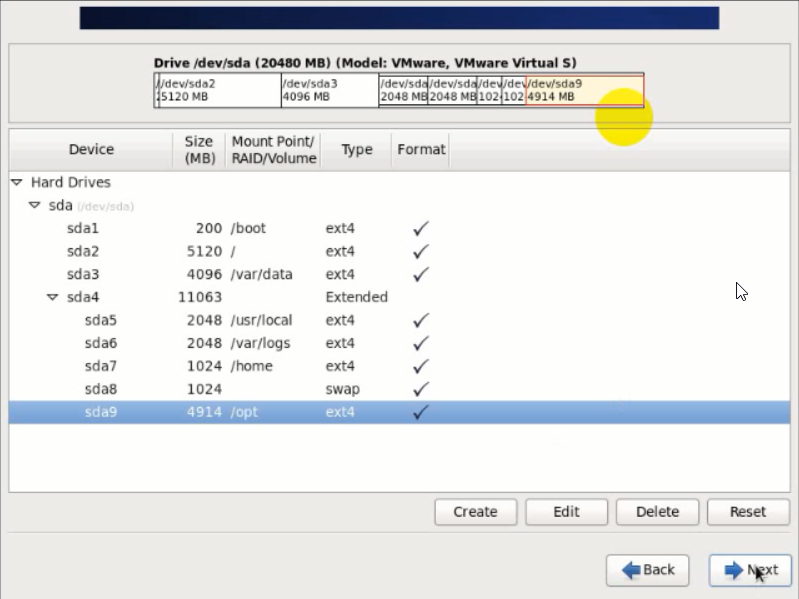Screen dimensions: 799x599
Task: Click the /home mount point cell
Action: point(252,366)
